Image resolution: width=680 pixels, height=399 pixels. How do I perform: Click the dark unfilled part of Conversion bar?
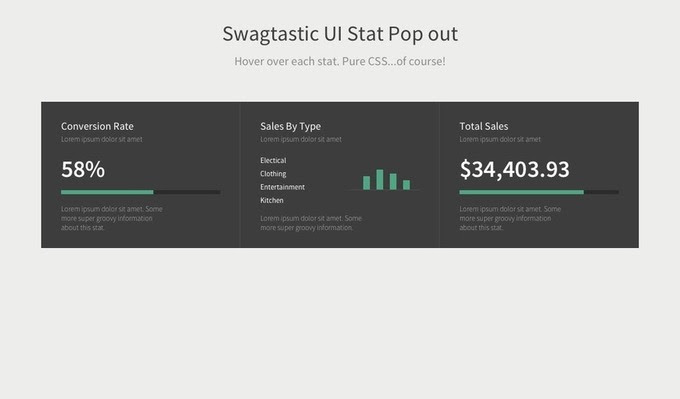187,192
